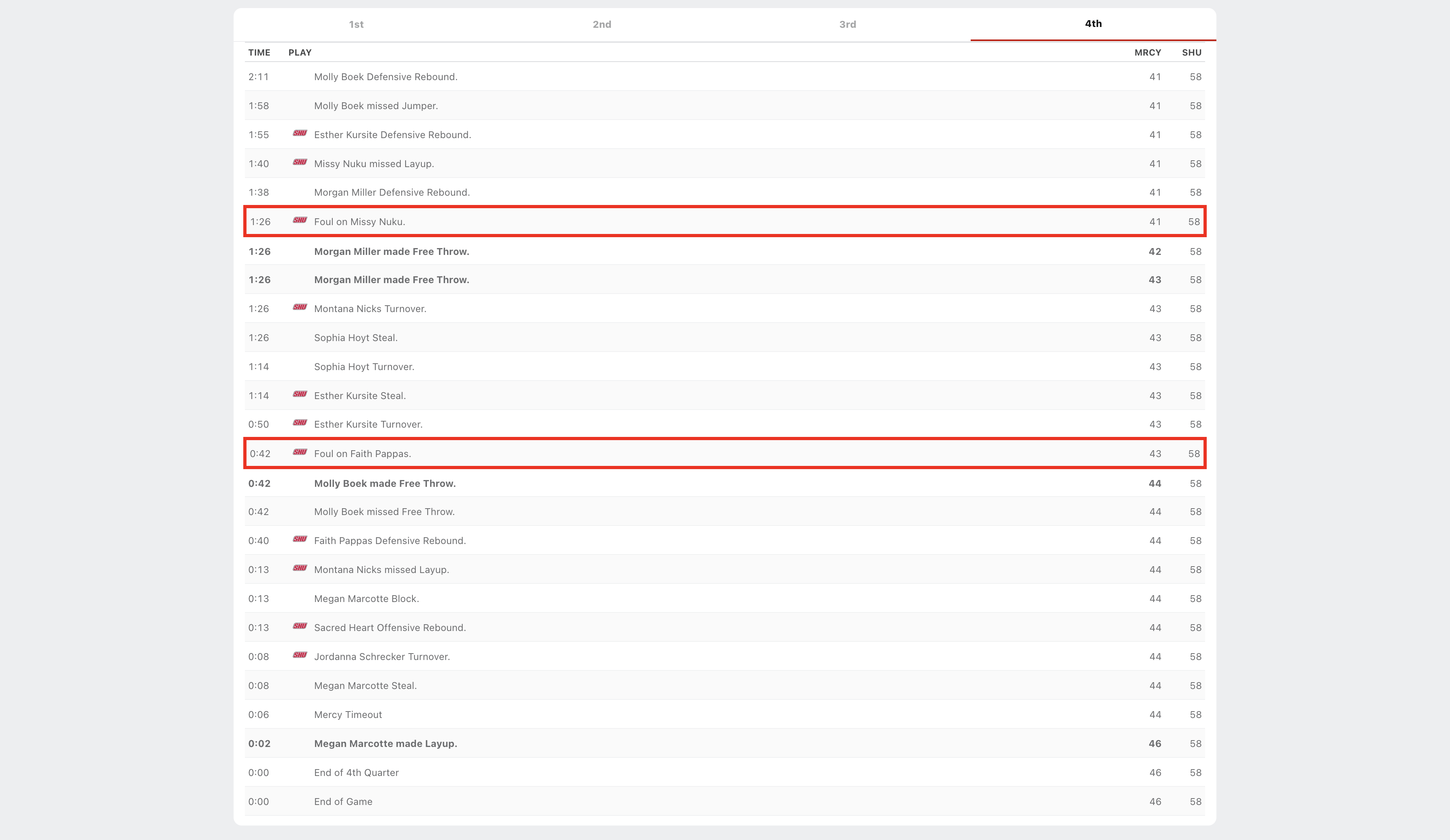1450x840 pixels.
Task: Click SHU logo beside Montana Nicks Turnover
Action: (300, 307)
